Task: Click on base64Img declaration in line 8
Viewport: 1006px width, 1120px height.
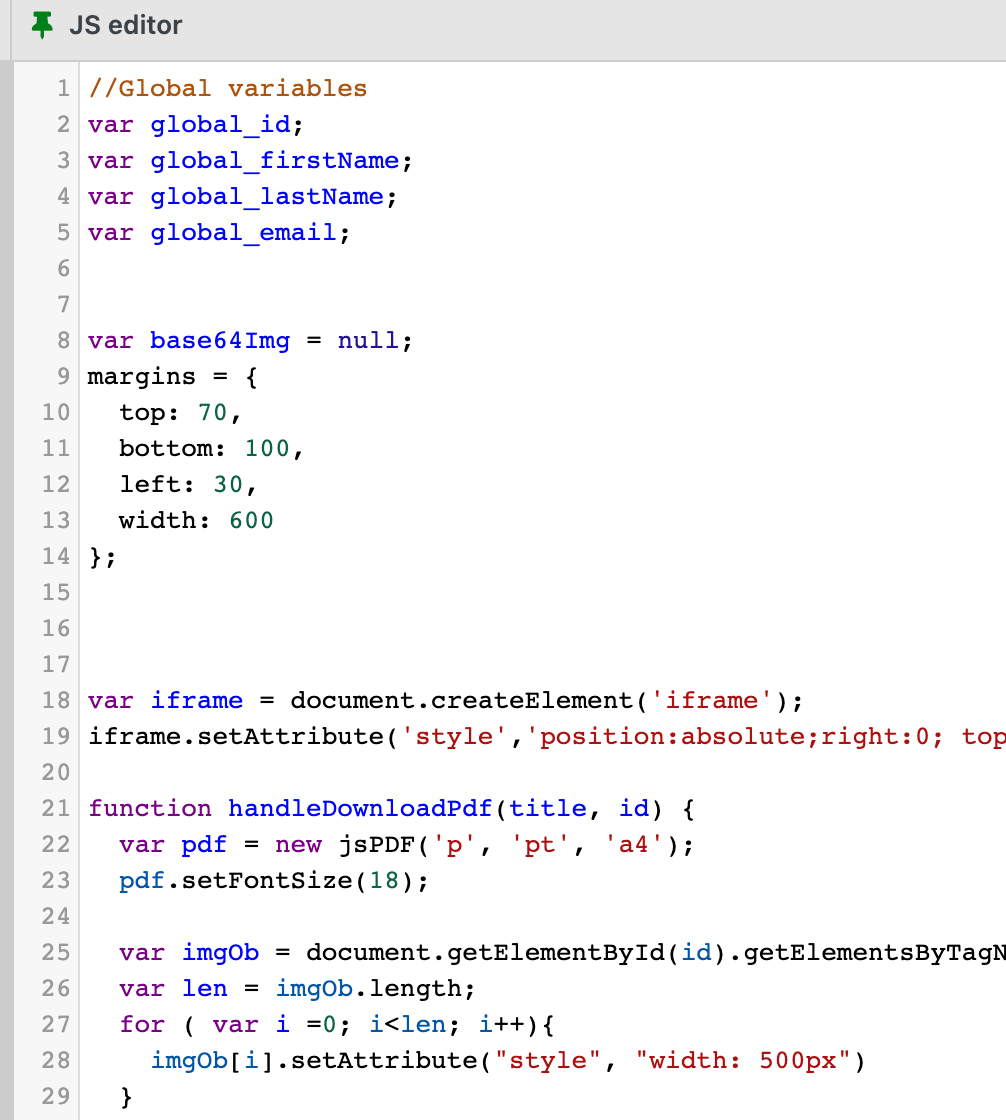Action: 220,341
